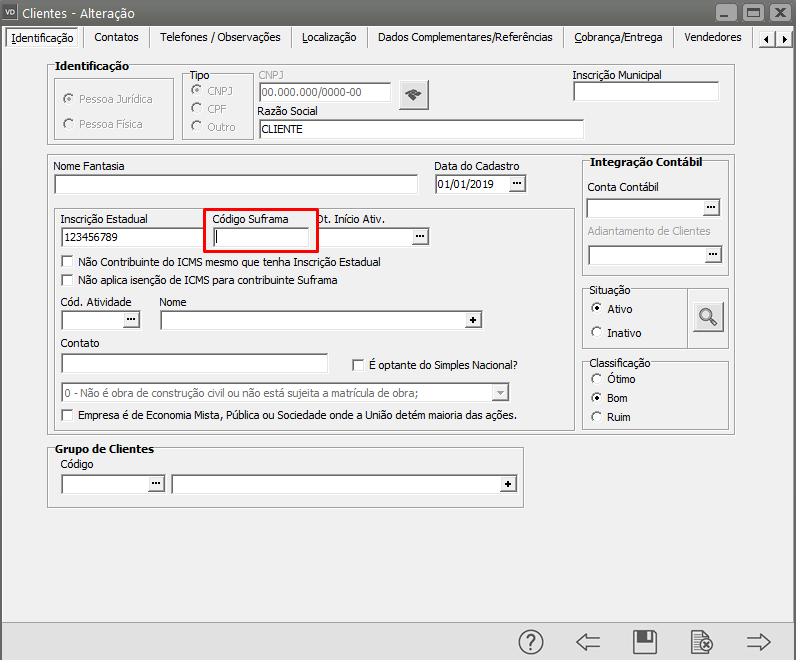796x660 pixels.
Task: Save the record with floppy disk icon
Action: pyautogui.click(x=645, y=642)
